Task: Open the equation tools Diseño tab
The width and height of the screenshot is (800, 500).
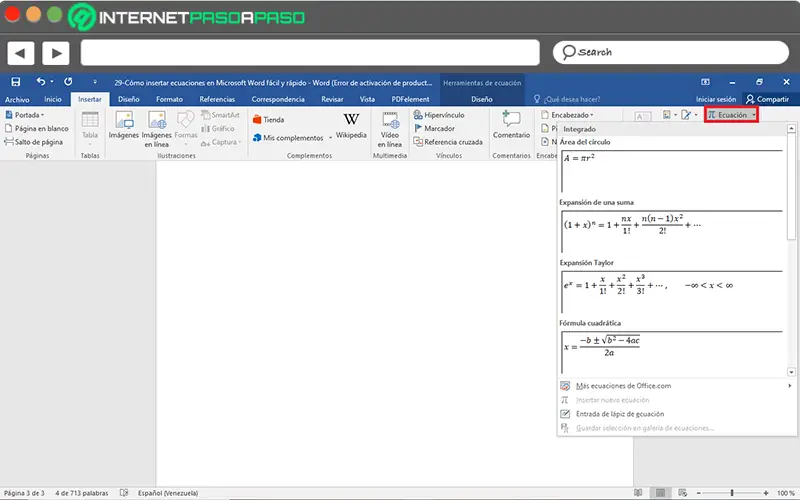Action: (482, 99)
